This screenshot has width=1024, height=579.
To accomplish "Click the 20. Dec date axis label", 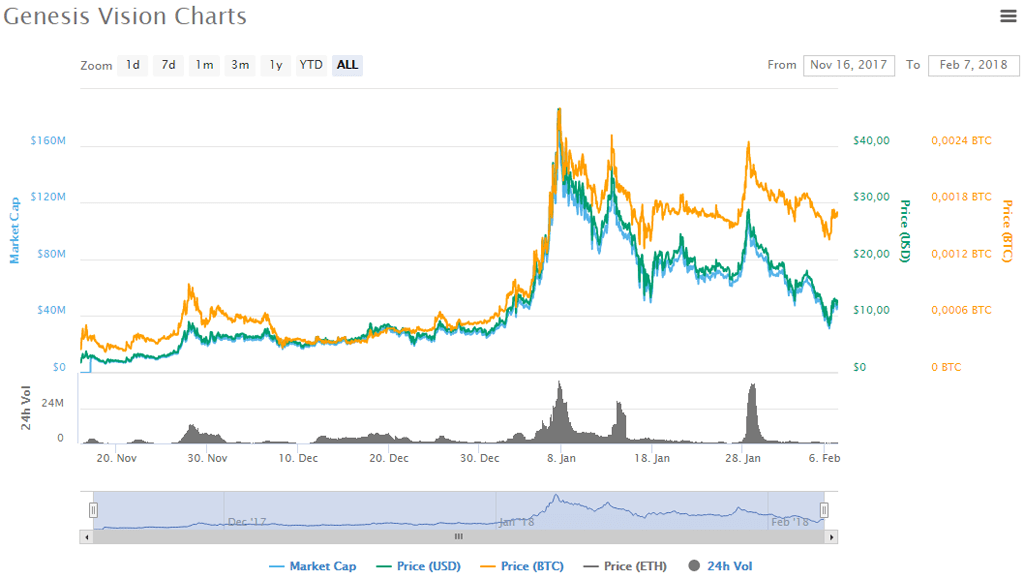I will click(389, 458).
